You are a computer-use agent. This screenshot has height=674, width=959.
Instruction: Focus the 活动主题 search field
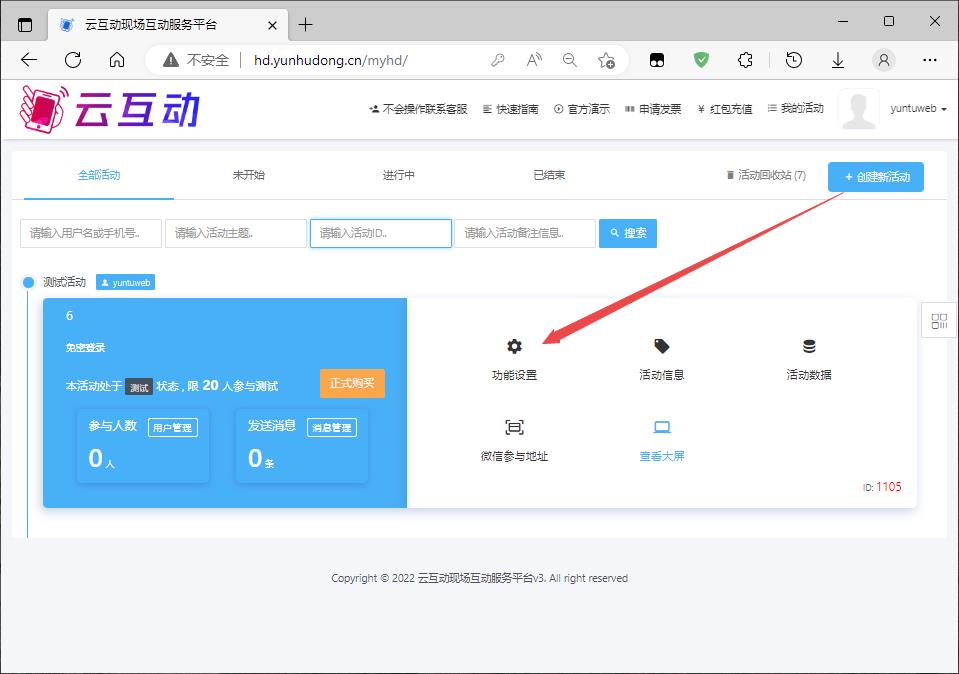(236, 233)
